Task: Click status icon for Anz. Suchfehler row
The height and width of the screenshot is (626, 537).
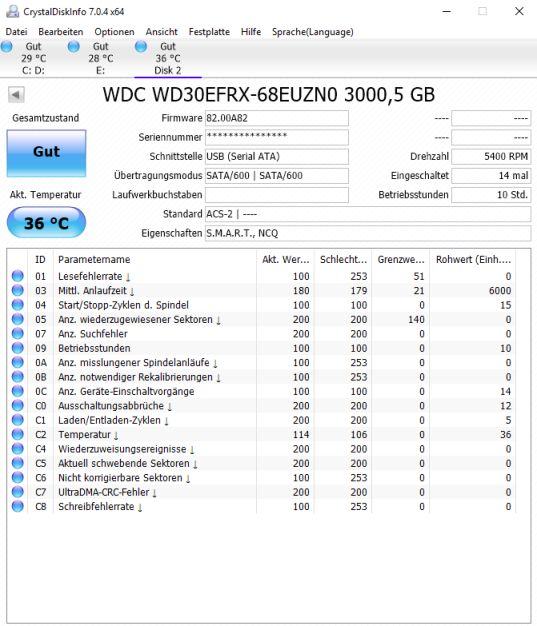Action: pyautogui.click(x=18, y=333)
